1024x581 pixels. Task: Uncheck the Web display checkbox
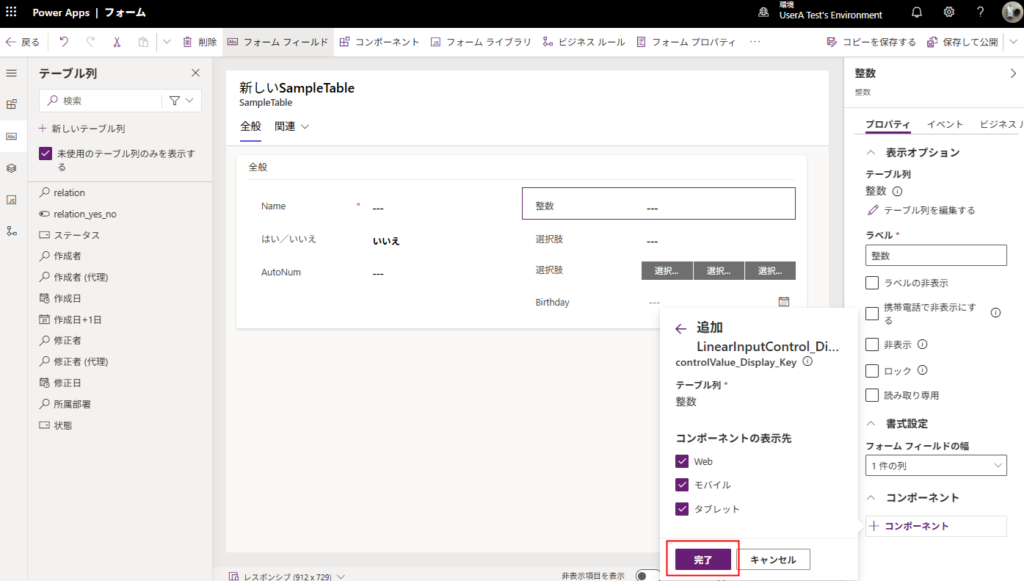[682, 461]
